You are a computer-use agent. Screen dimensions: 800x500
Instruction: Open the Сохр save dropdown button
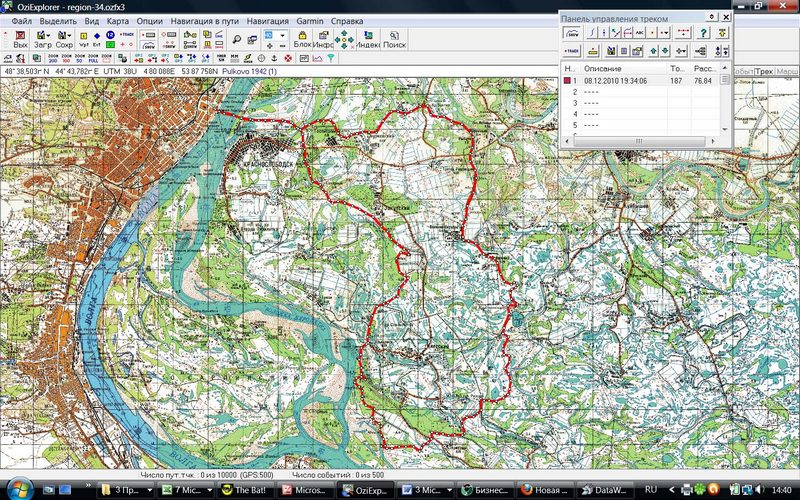coord(64,39)
